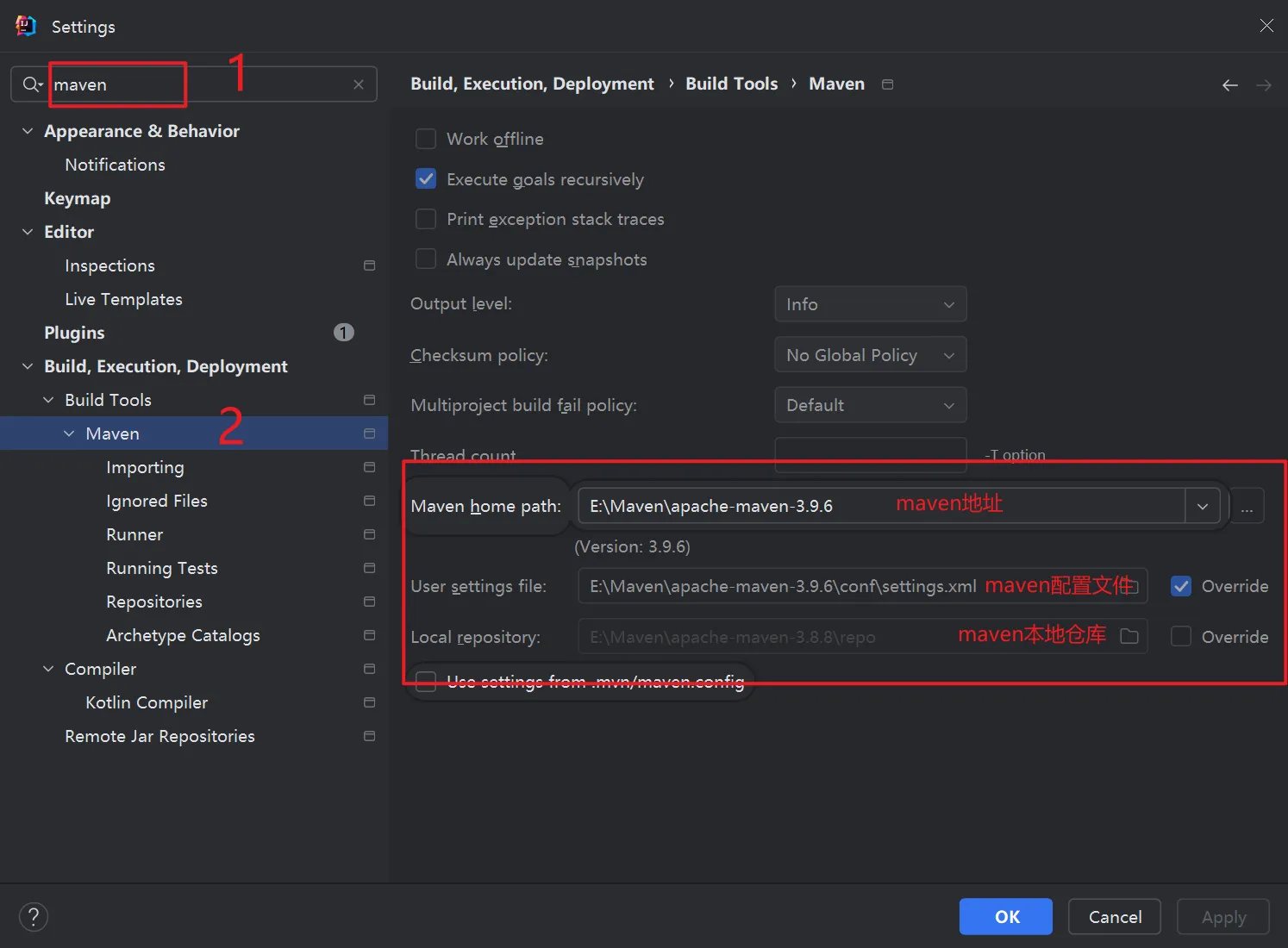Collapse Build, Execution, Deployment section
1288x948 pixels.
coord(28,366)
